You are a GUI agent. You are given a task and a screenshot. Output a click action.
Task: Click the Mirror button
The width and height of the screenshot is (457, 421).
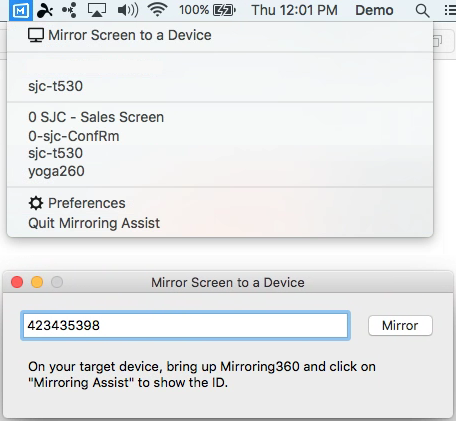(400, 326)
